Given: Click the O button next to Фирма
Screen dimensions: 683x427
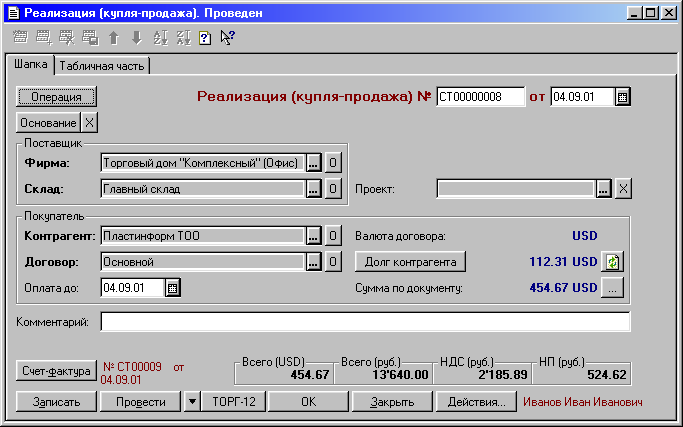Looking at the screenshot, I should coord(333,163).
